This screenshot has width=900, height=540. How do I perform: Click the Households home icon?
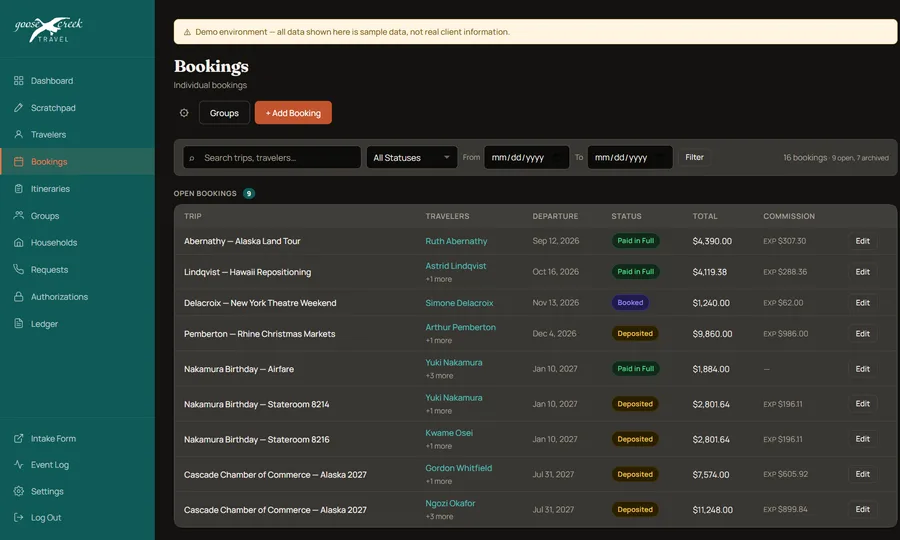[x=19, y=243]
